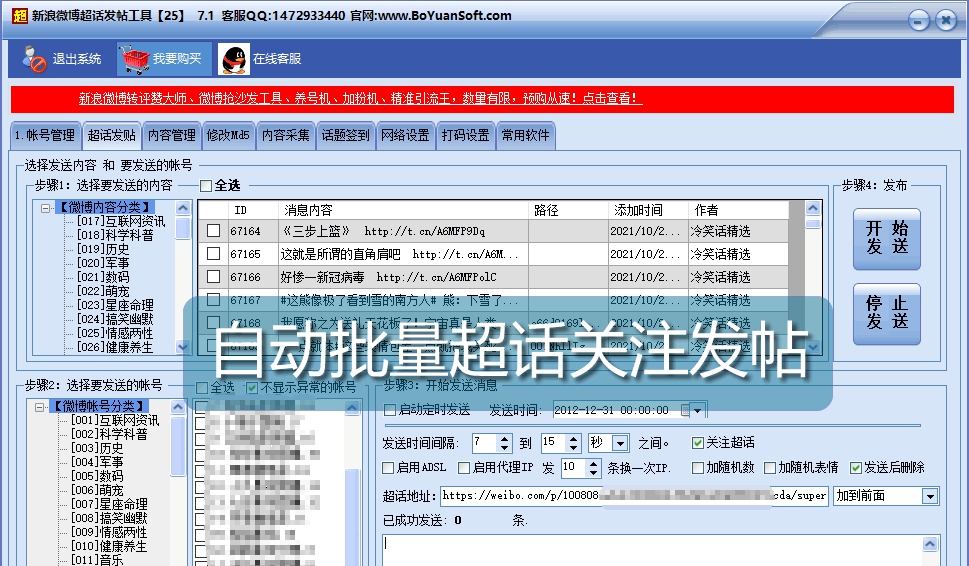Check the box for row 67165
Image resolution: width=969 pixels, height=566 pixels.
214,253
